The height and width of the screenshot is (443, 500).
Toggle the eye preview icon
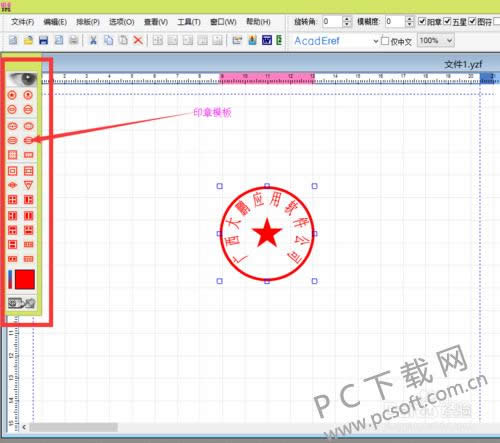coord(23,79)
